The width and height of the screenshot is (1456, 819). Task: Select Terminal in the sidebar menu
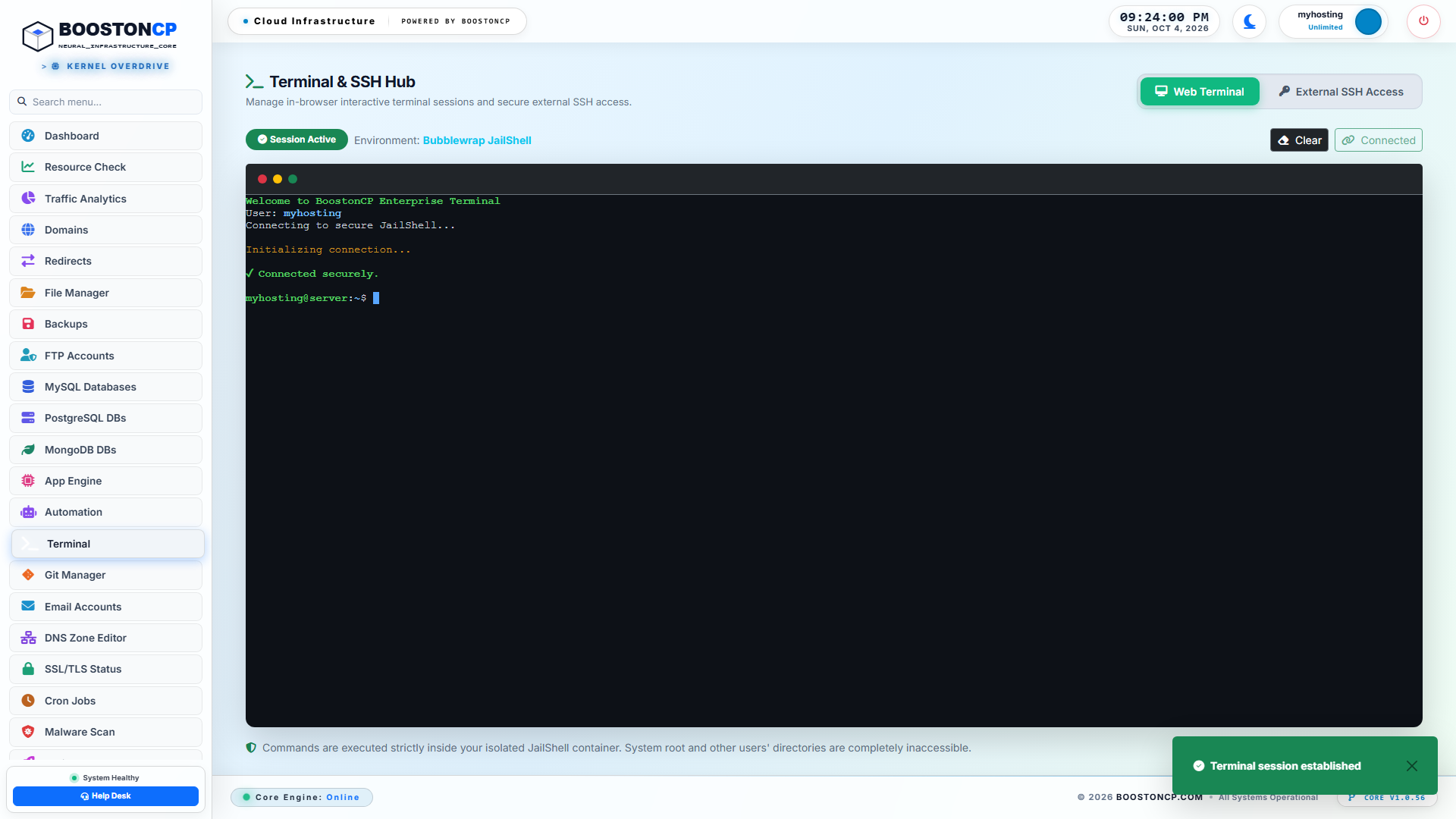point(108,544)
